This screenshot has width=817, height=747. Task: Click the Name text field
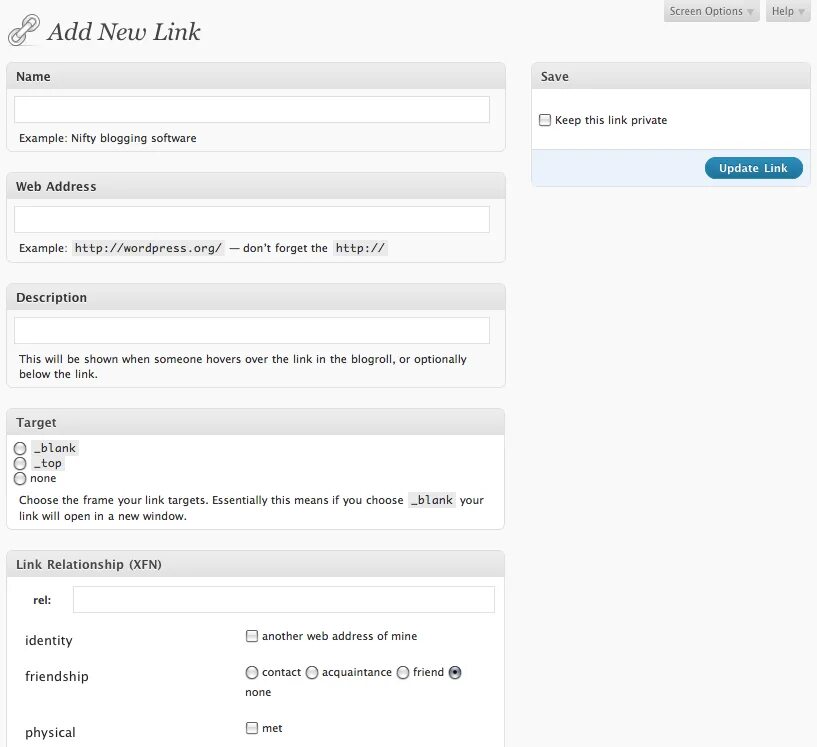click(x=252, y=110)
